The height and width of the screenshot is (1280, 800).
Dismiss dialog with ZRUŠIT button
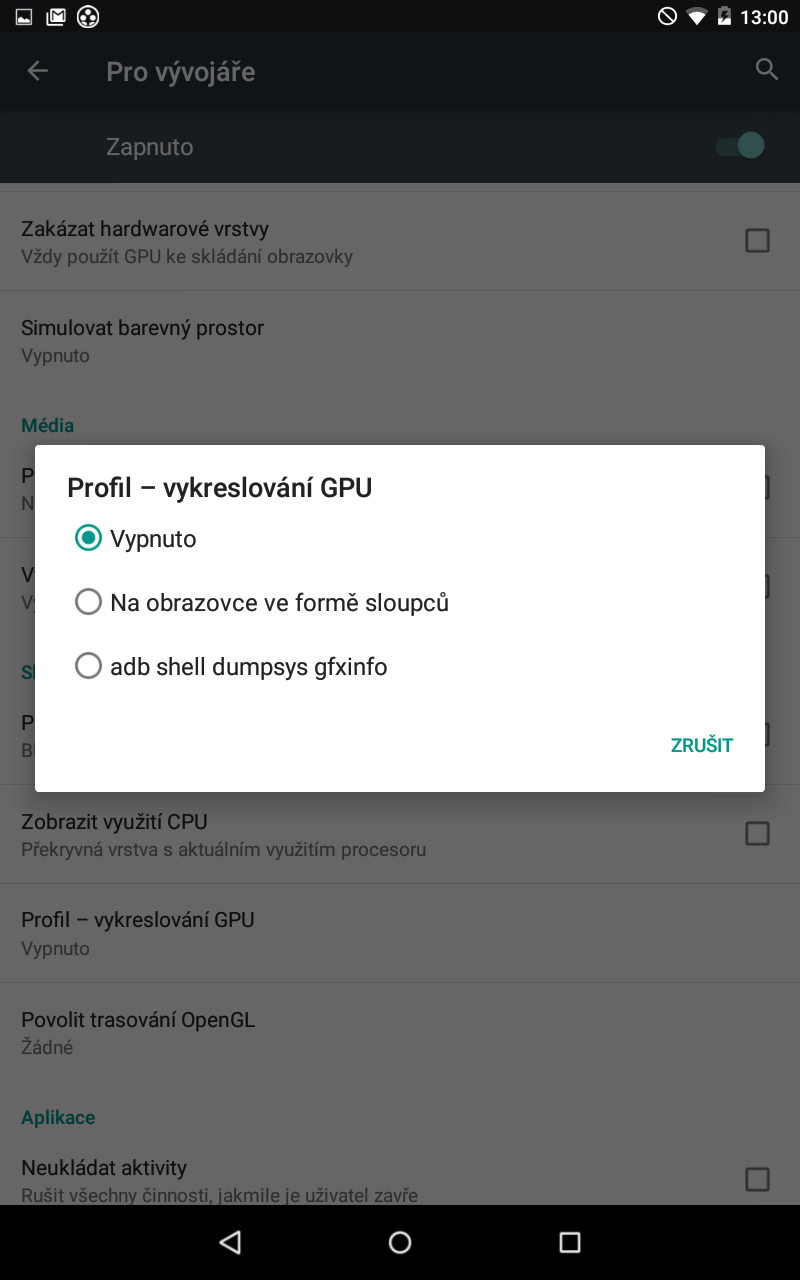(702, 745)
